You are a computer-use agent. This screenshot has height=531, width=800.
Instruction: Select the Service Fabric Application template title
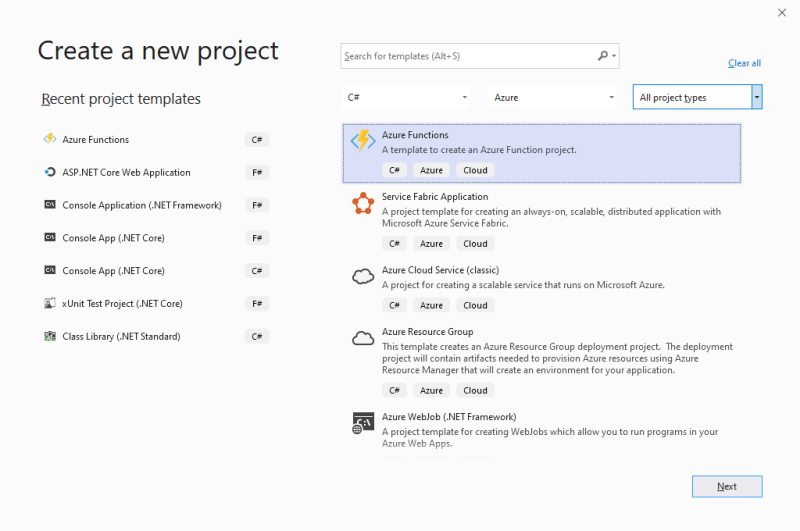(x=435, y=196)
